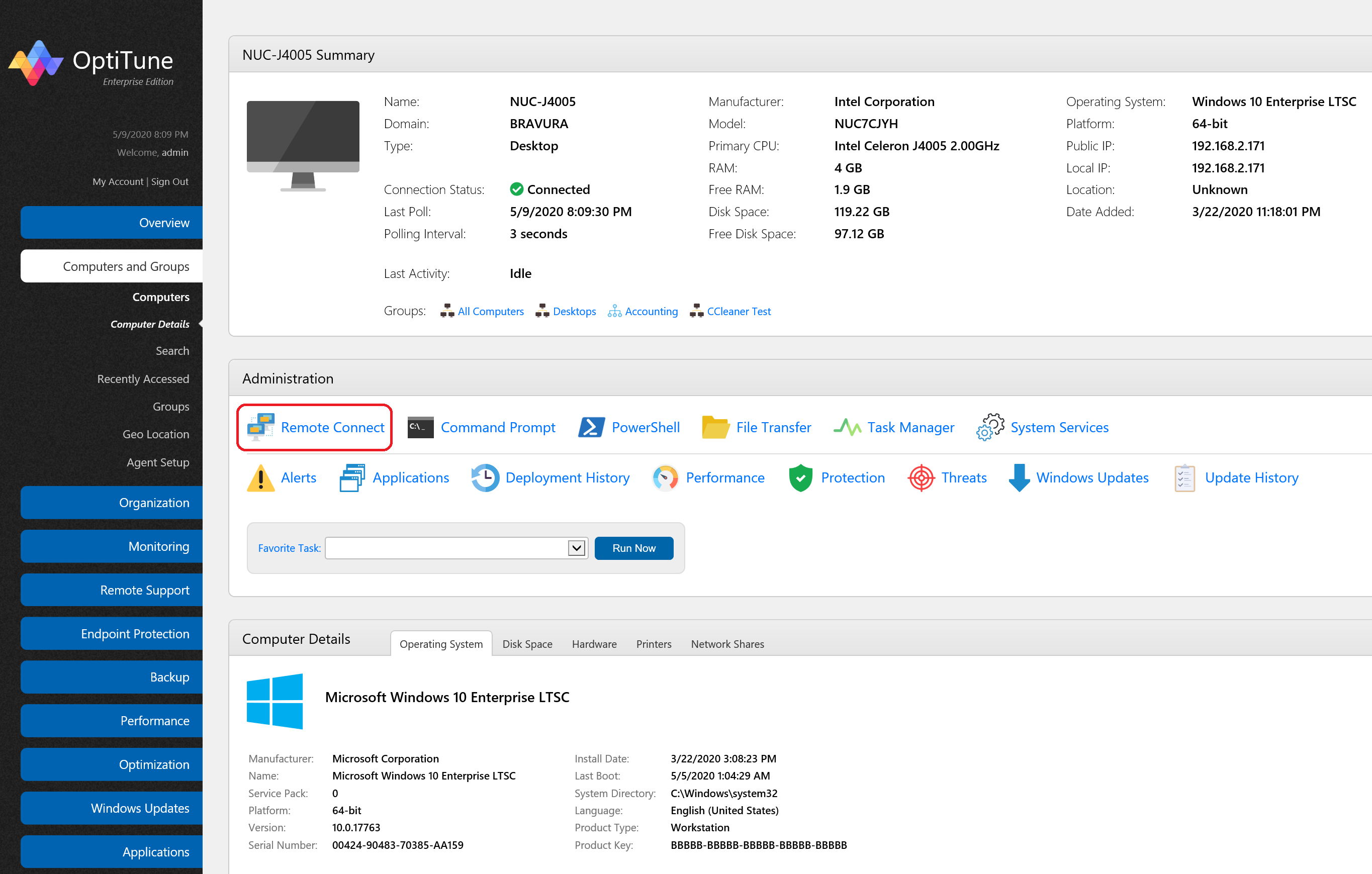This screenshot has height=874, width=1372.
Task: Click the Favorite Task combo box field
Action: [x=456, y=548]
